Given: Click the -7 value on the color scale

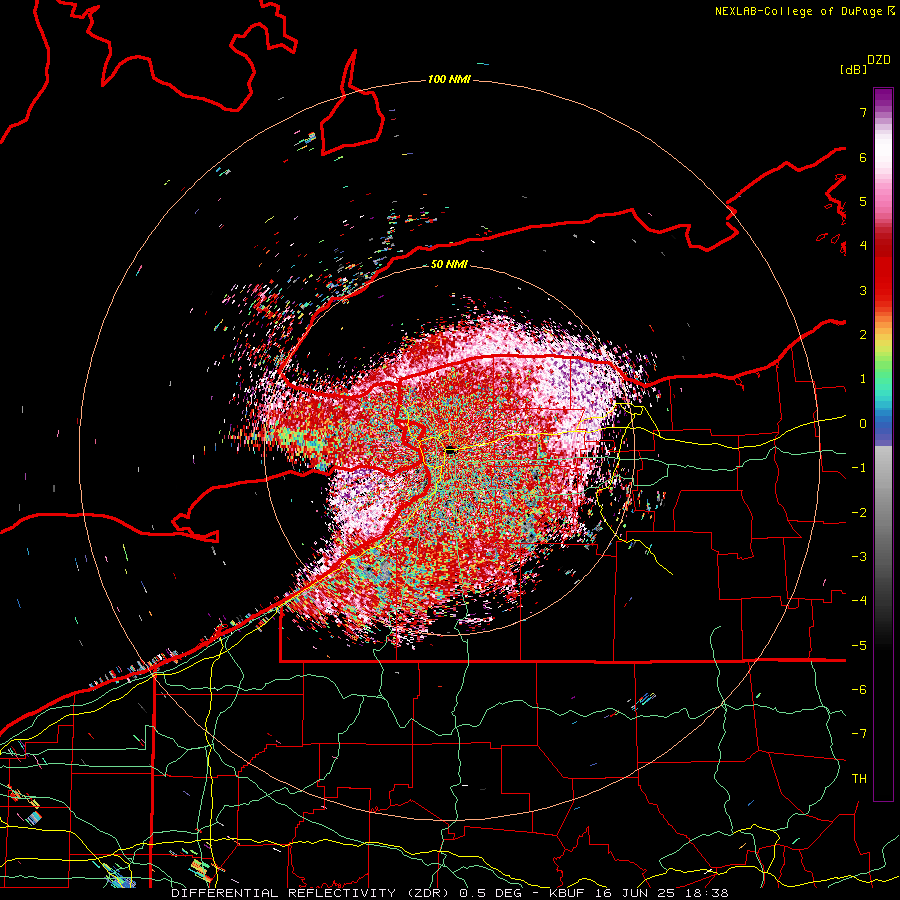Looking at the screenshot, I should pos(859,734).
